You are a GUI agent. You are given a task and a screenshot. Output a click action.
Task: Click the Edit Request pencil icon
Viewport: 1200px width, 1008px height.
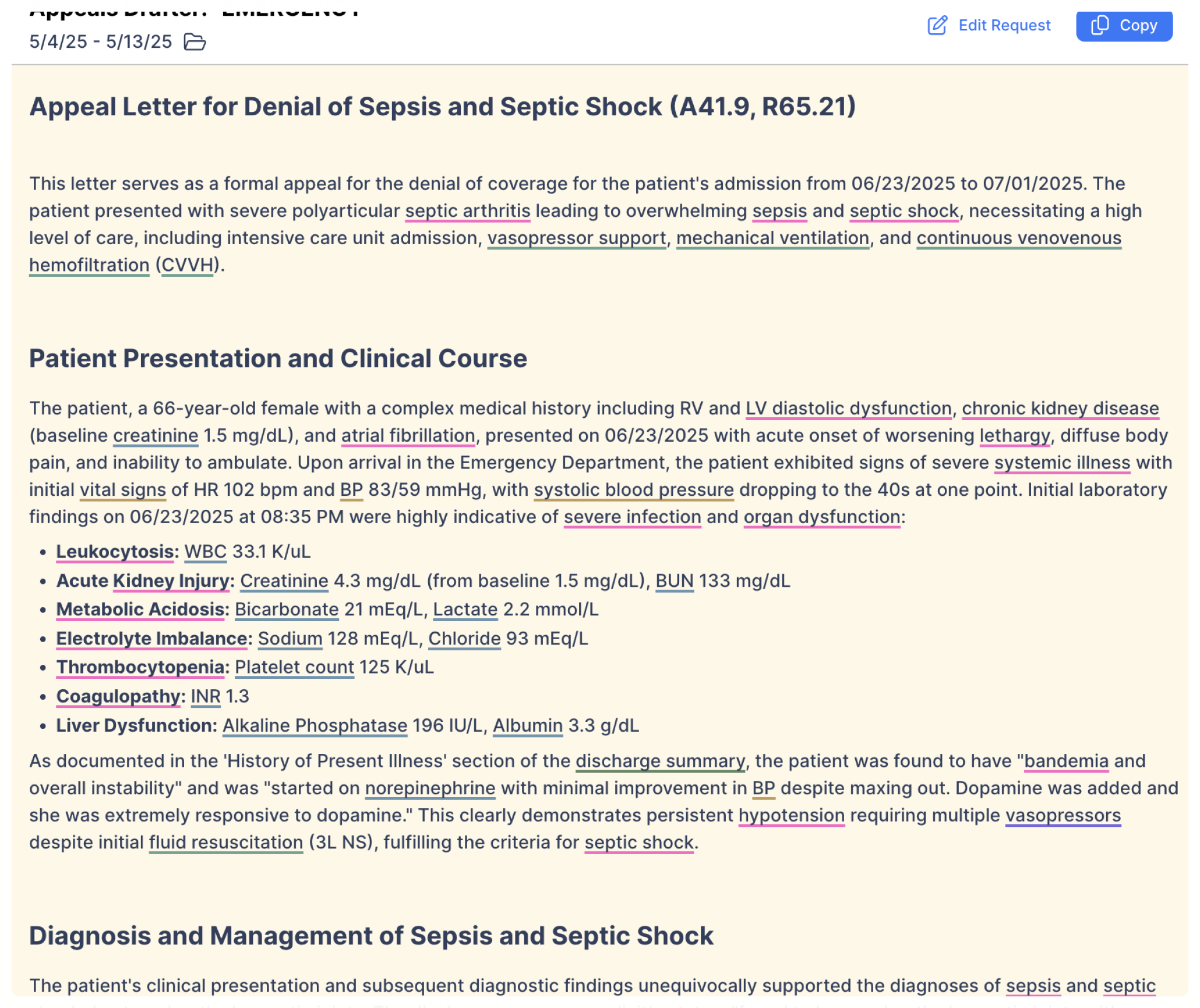pos(937,26)
